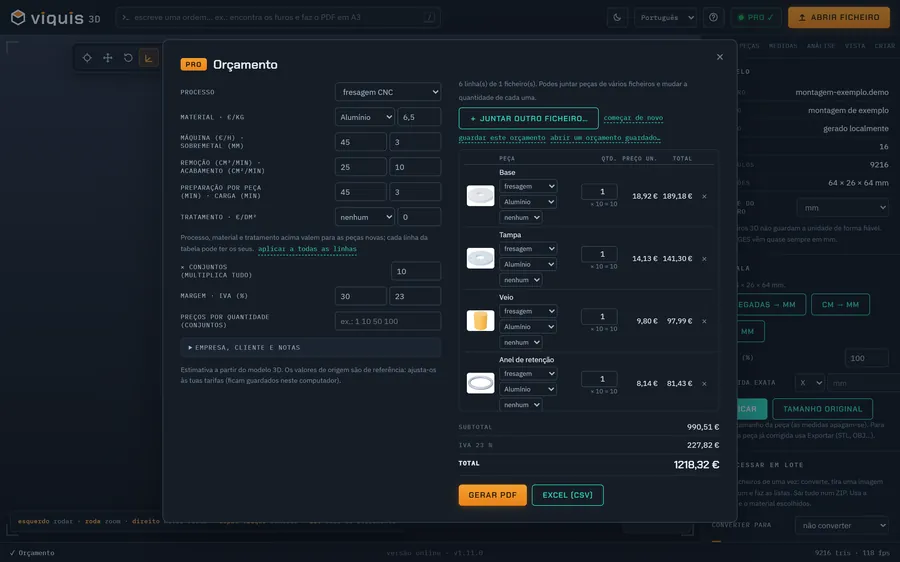Click the green PRO status indicator
This screenshot has height=562, width=900.
[x=756, y=17]
